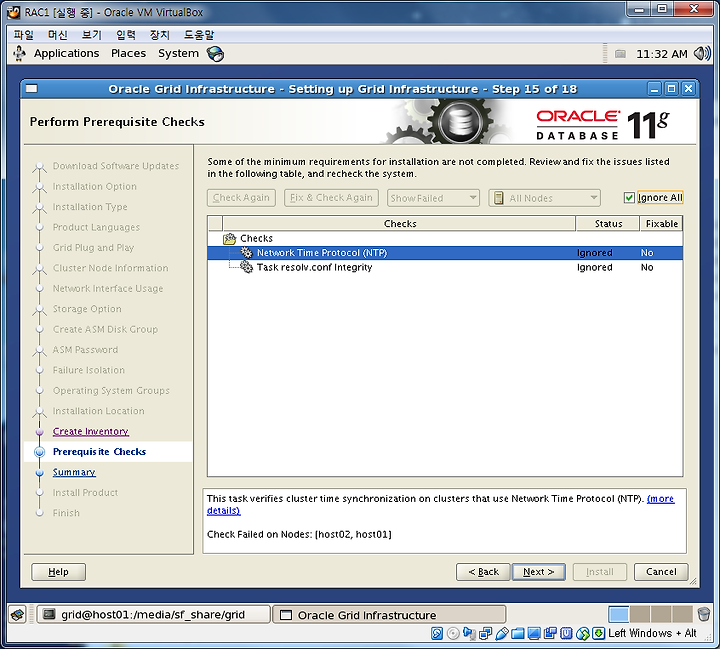Screen dimensions: 720x649
Task: Proceed with the Next > button
Action: [x=539, y=572]
